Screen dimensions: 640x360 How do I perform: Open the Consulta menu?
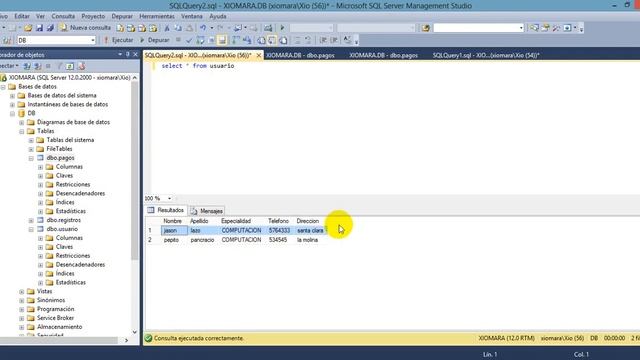[63, 16]
